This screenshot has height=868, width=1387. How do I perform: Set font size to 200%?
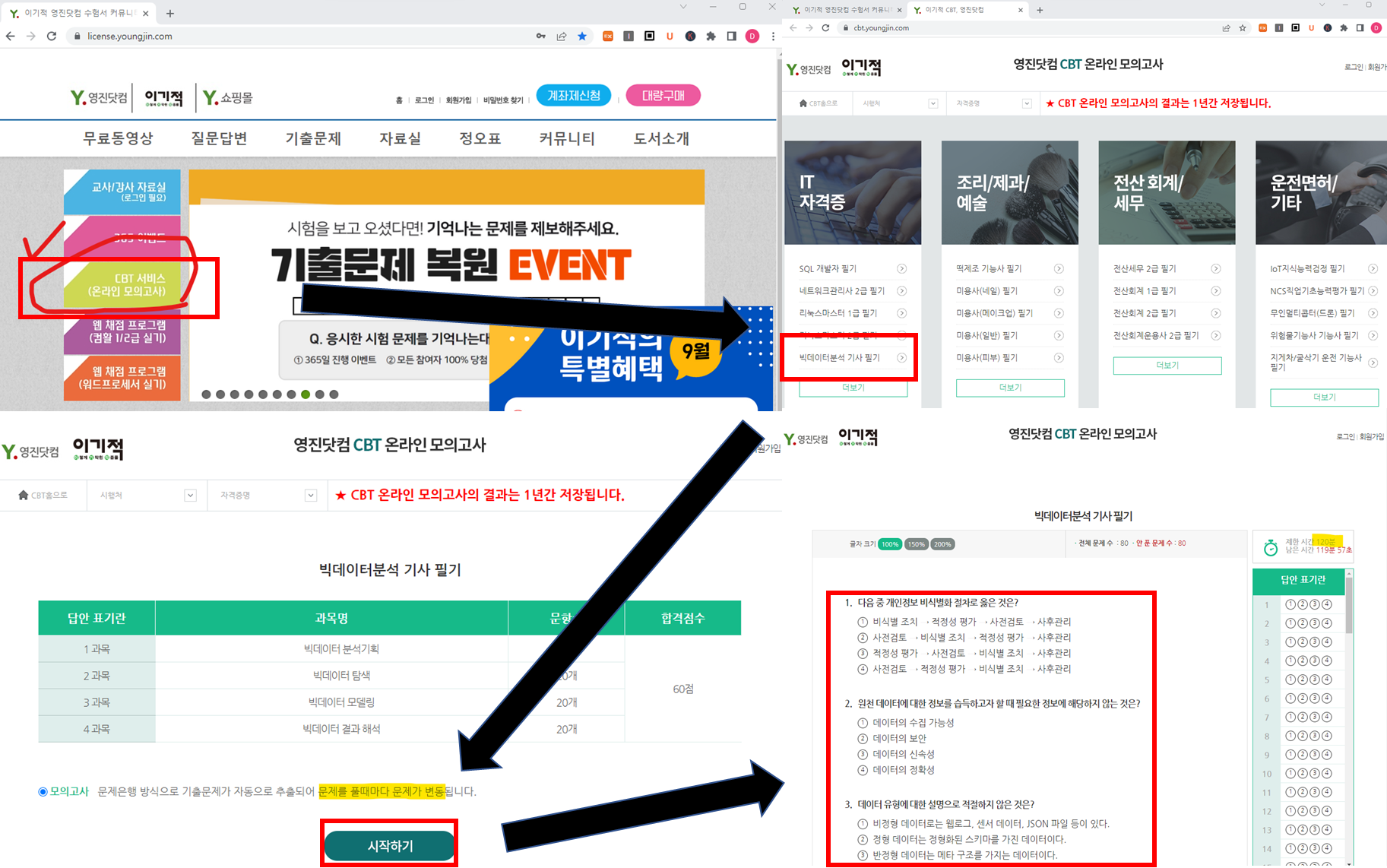coord(942,544)
